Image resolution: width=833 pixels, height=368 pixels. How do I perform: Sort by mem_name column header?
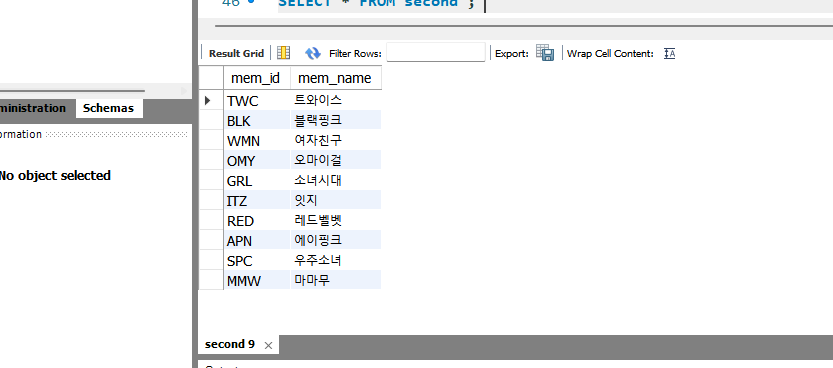click(x=336, y=78)
